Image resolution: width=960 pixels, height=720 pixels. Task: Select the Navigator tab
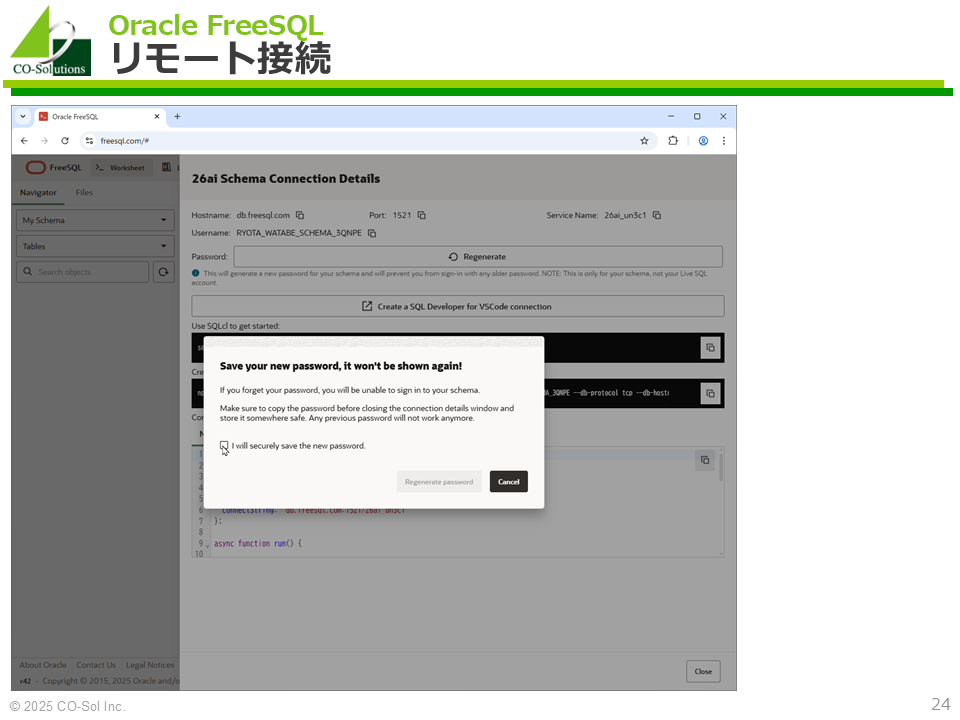39,193
